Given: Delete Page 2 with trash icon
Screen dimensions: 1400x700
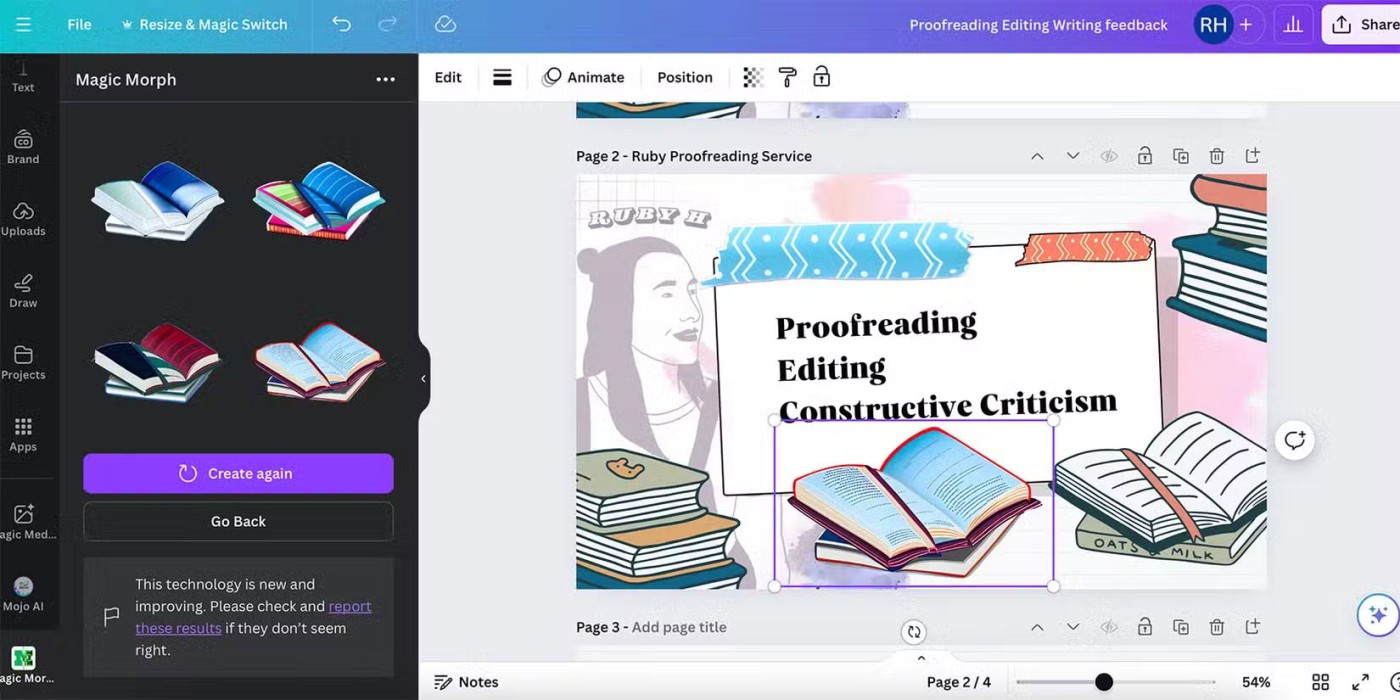Looking at the screenshot, I should pyautogui.click(x=1216, y=156).
